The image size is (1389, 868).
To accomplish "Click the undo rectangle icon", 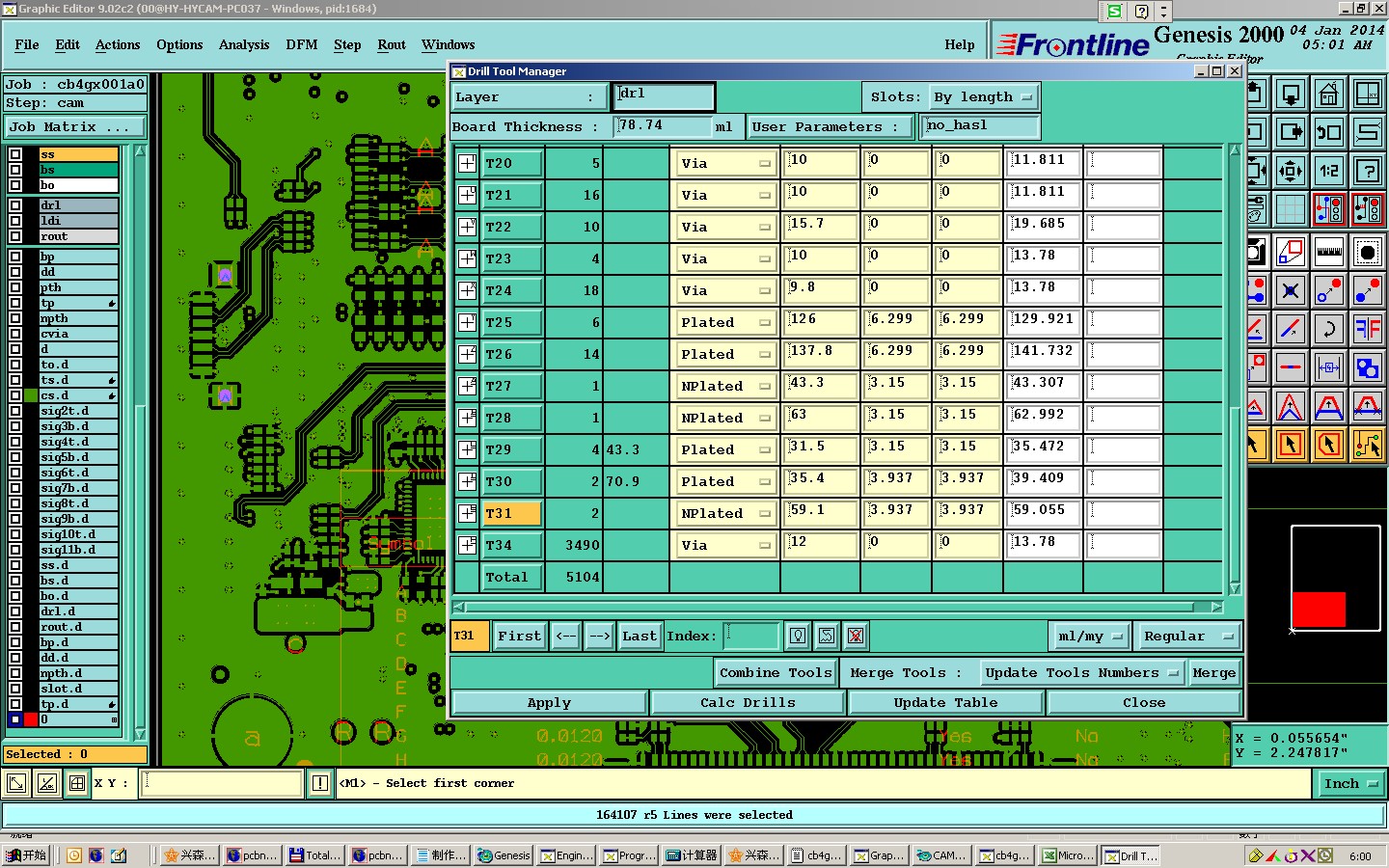I will click(x=1329, y=132).
